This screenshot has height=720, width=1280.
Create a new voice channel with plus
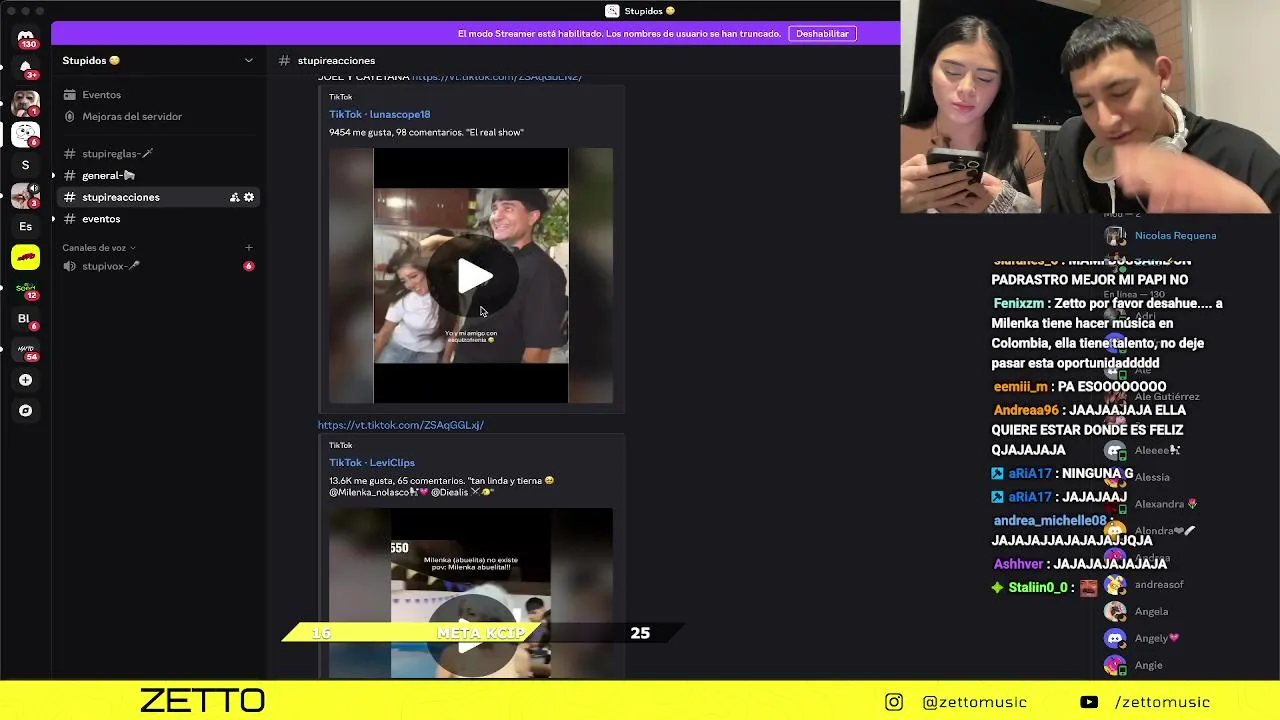[249, 248]
